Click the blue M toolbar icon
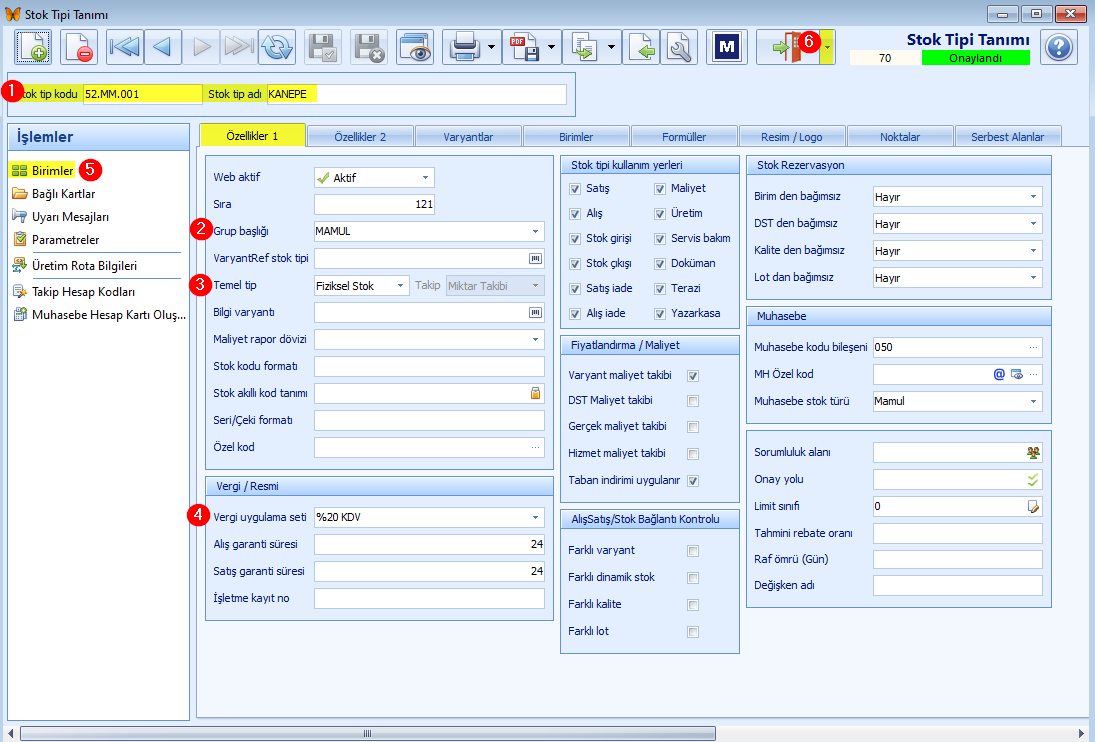1095x742 pixels. click(x=727, y=47)
